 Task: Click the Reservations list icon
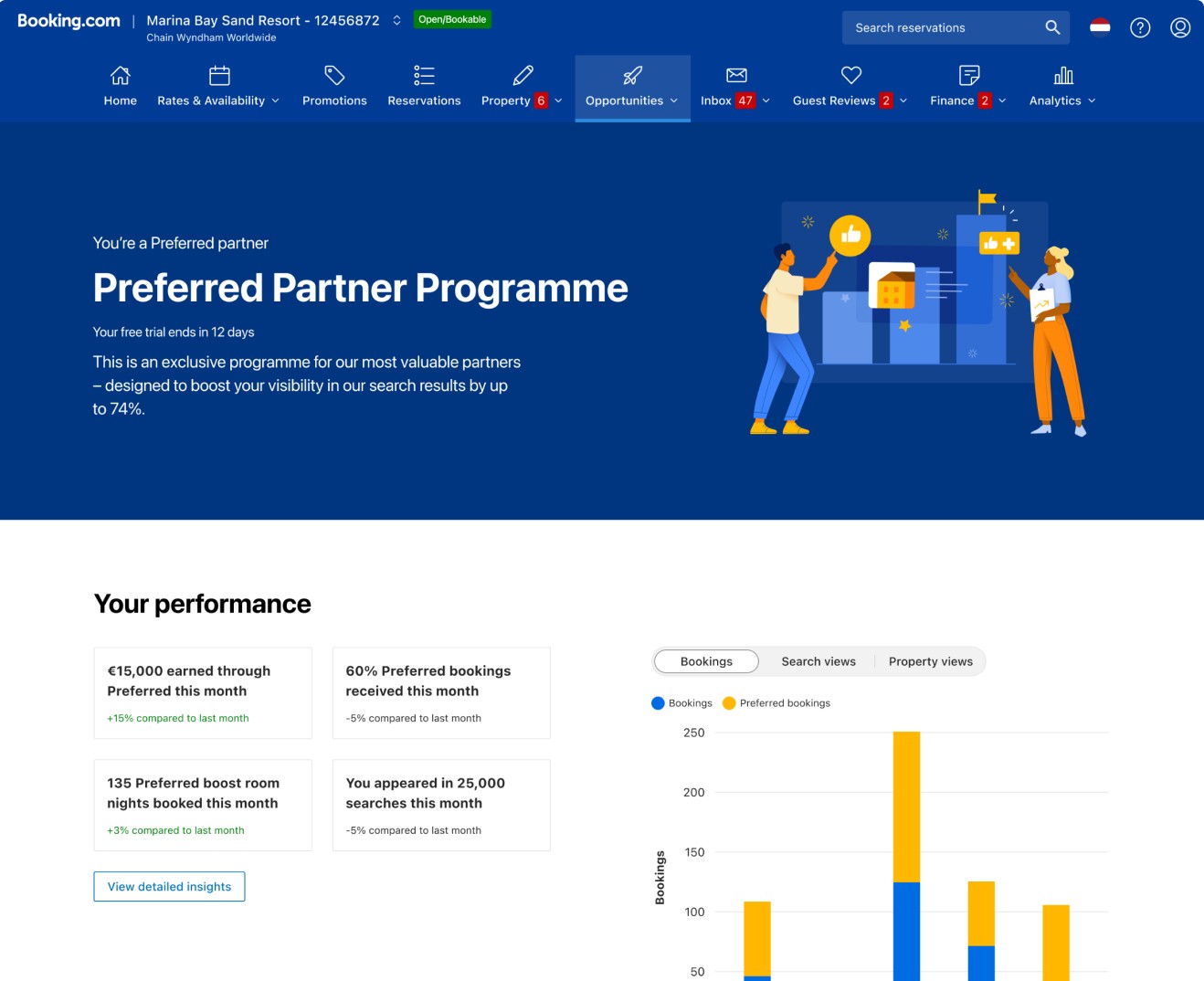424,75
